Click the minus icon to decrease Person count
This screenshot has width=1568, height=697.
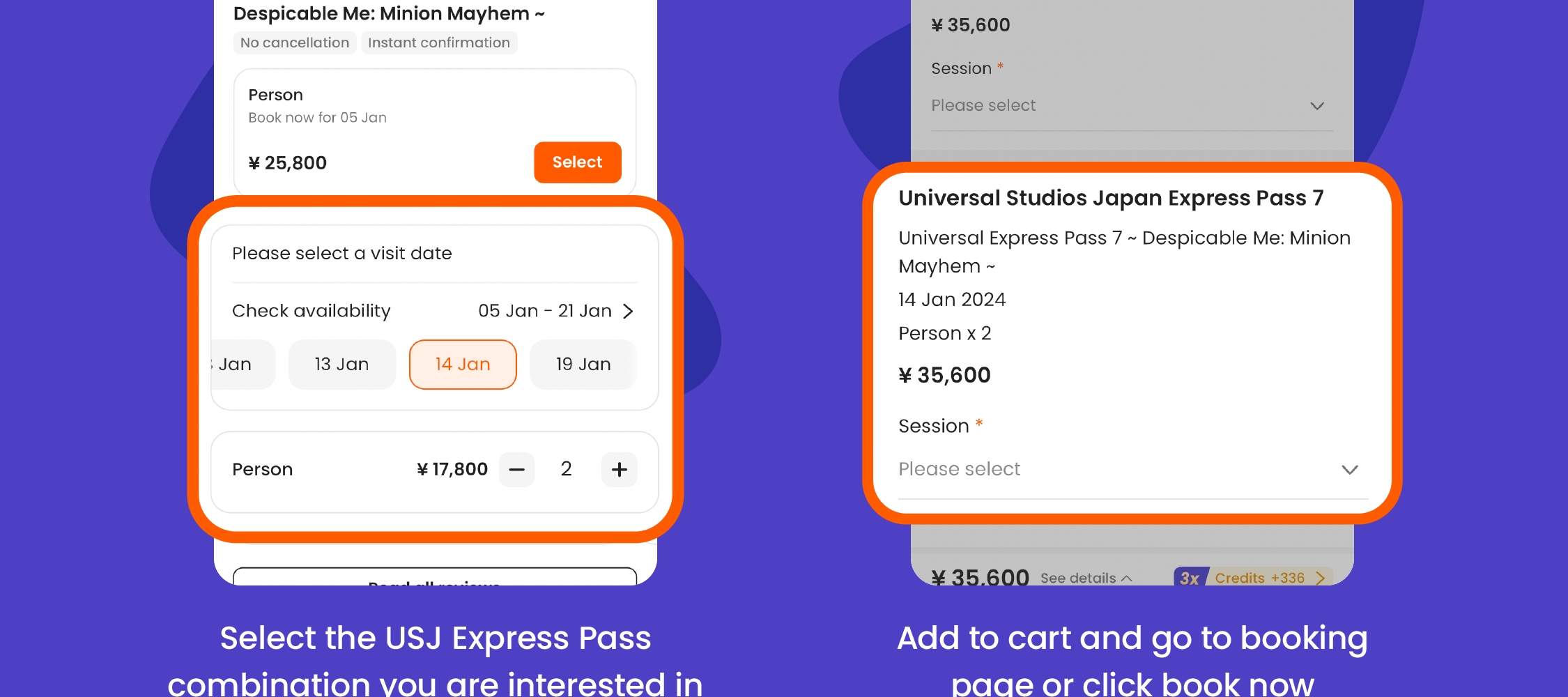click(x=516, y=469)
